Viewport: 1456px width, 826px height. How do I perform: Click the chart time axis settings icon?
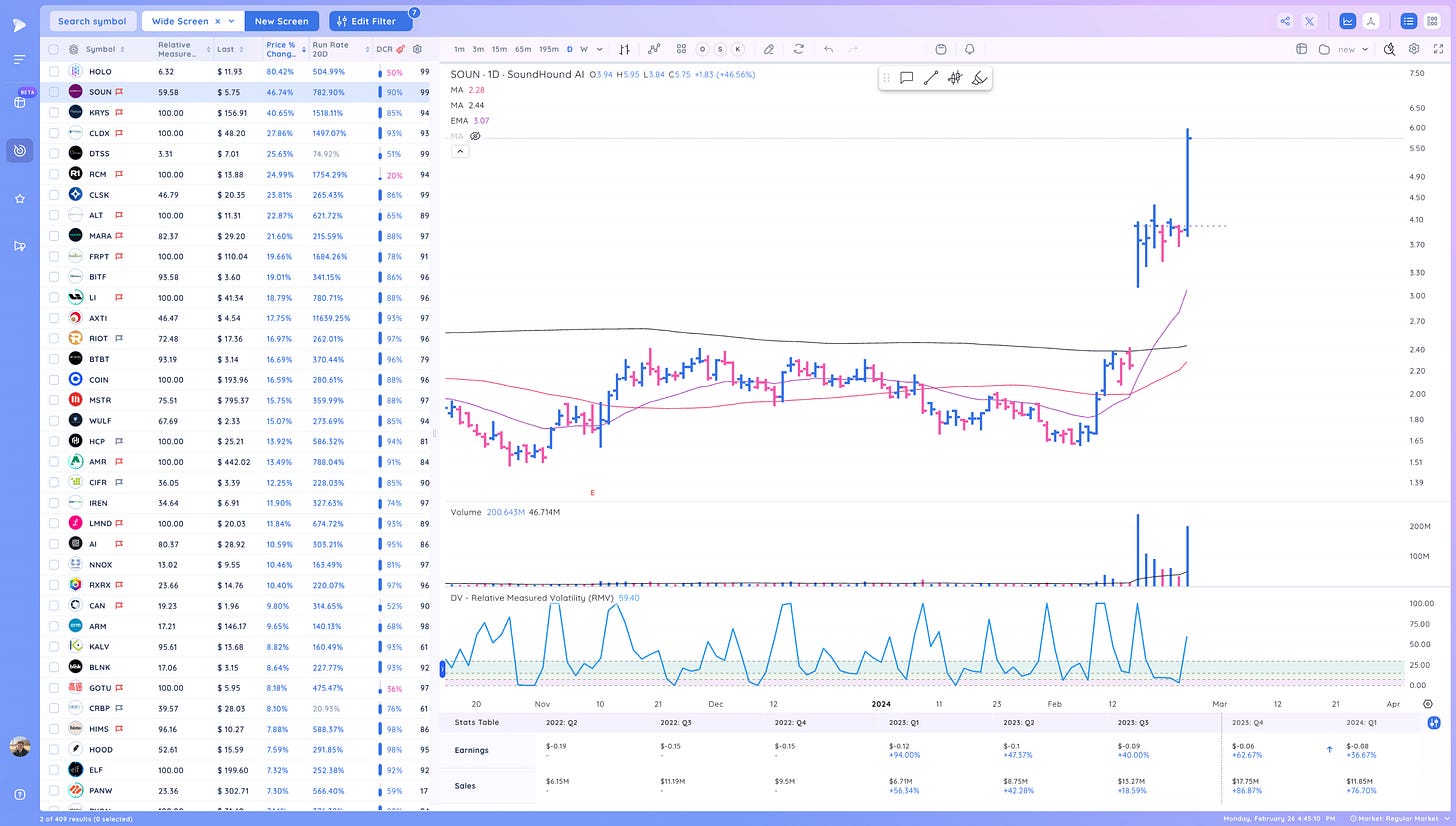(1428, 704)
